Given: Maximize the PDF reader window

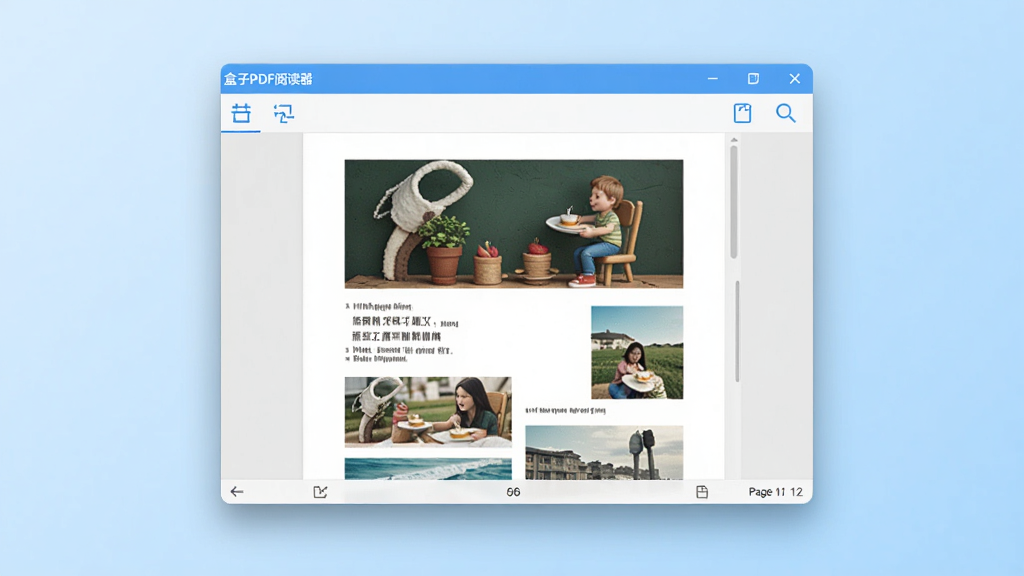Looking at the screenshot, I should [753, 78].
